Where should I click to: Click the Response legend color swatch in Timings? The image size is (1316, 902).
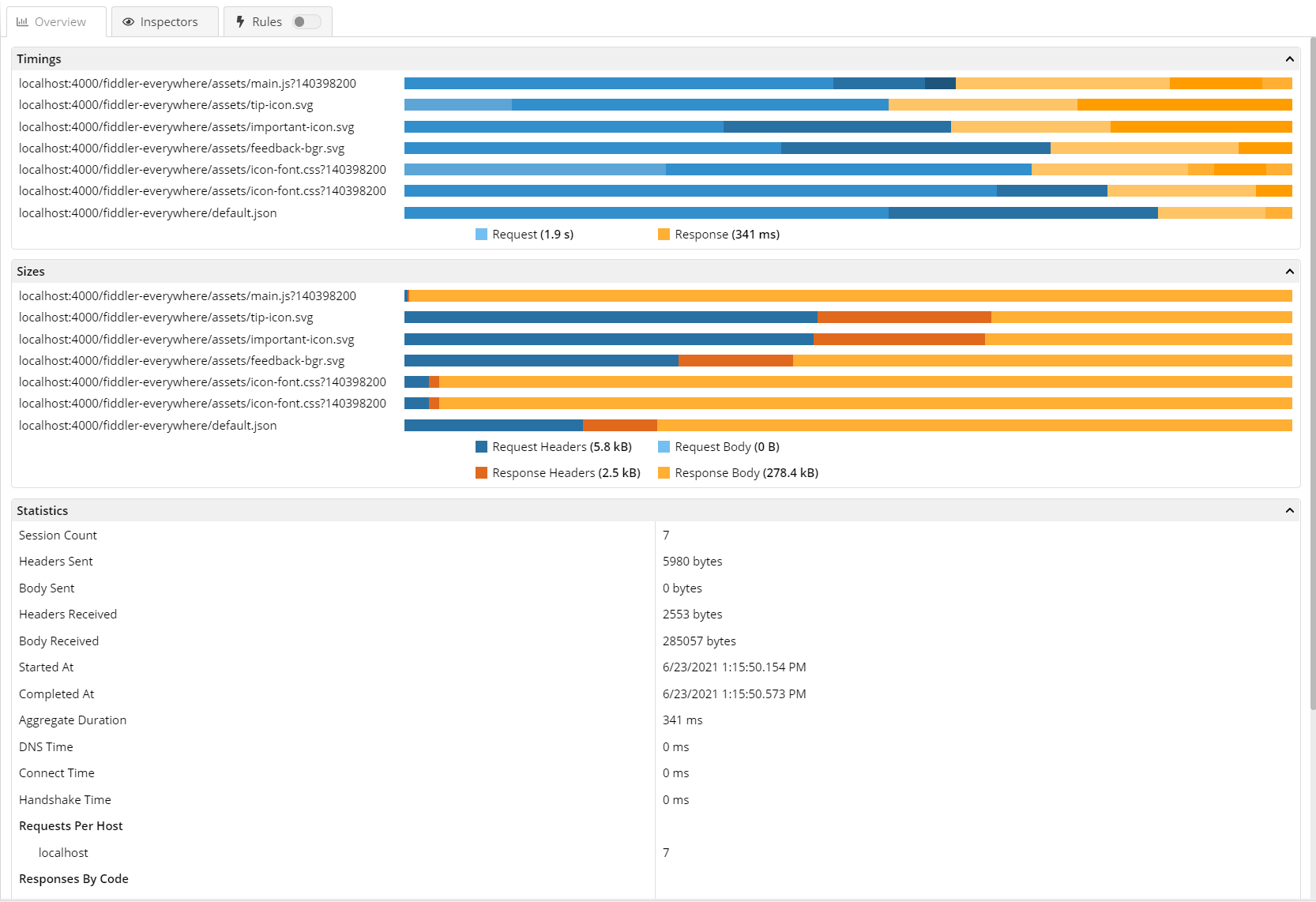click(x=664, y=235)
